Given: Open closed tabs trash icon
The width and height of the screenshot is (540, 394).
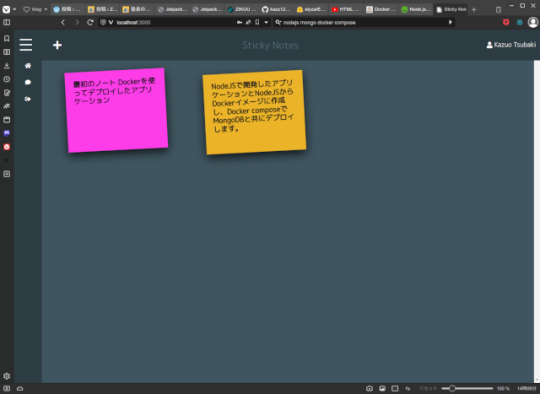Looking at the screenshot, I should pos(498,10).
